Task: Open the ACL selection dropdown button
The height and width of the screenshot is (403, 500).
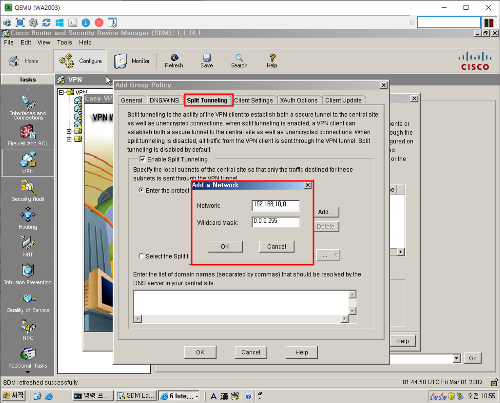Action: [x=328, y=256]
